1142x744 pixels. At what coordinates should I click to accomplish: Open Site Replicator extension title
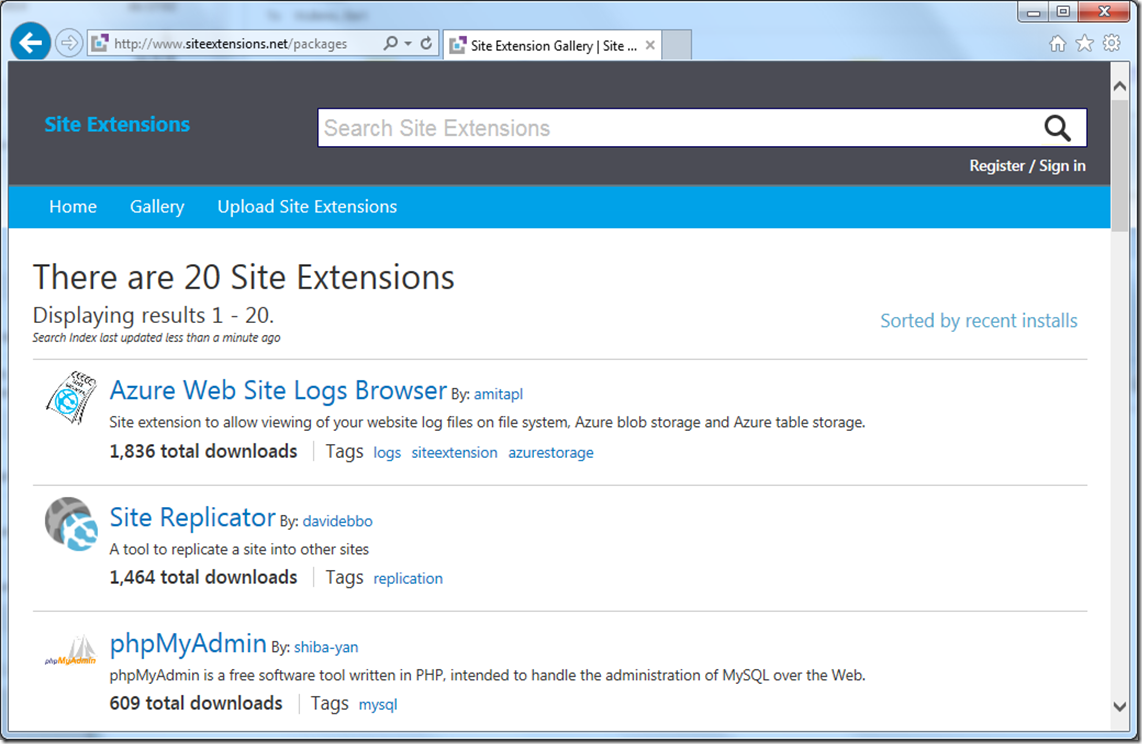(x=193, y=518)
